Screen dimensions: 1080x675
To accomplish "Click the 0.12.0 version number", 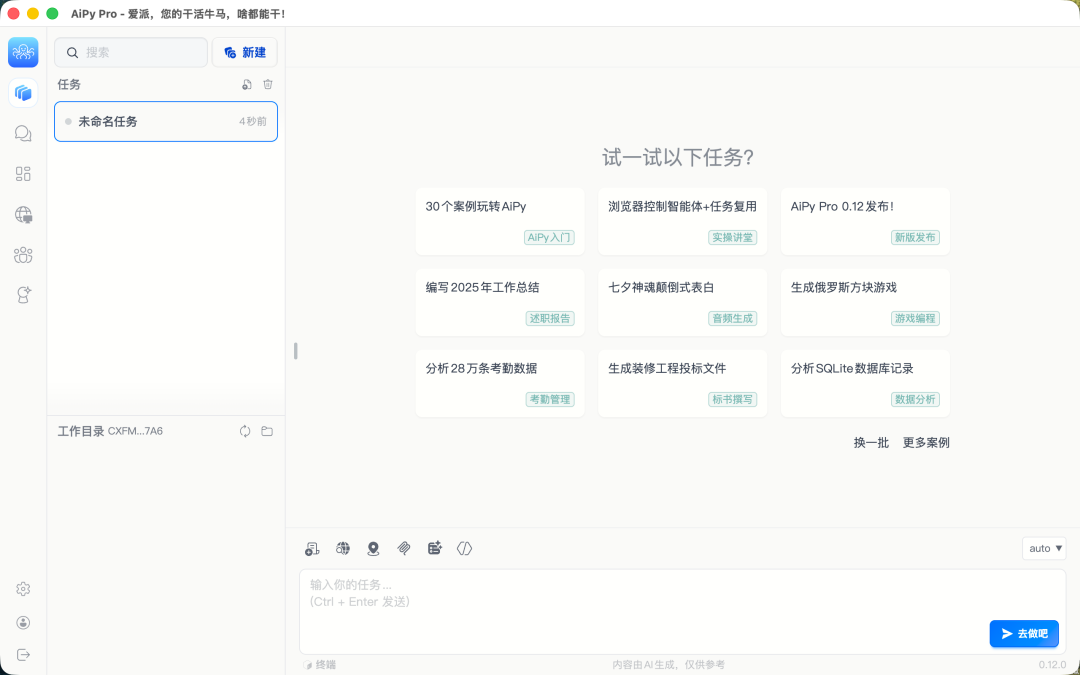I will 1052,665.
